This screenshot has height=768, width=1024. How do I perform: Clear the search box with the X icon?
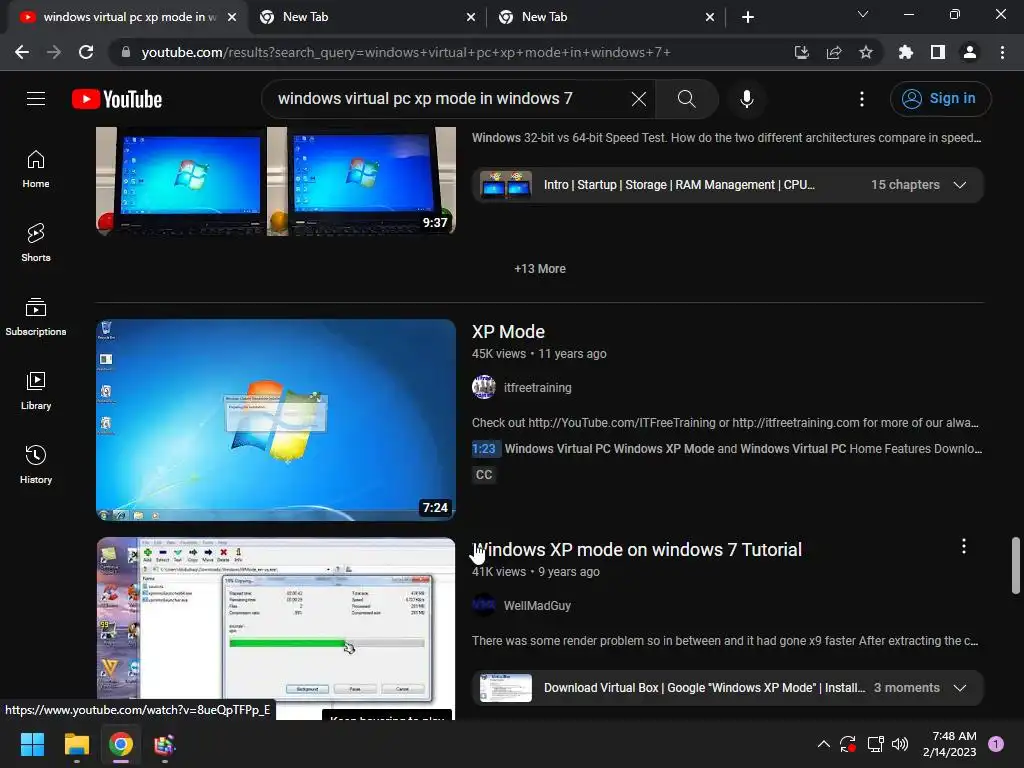tap(639, 99)
